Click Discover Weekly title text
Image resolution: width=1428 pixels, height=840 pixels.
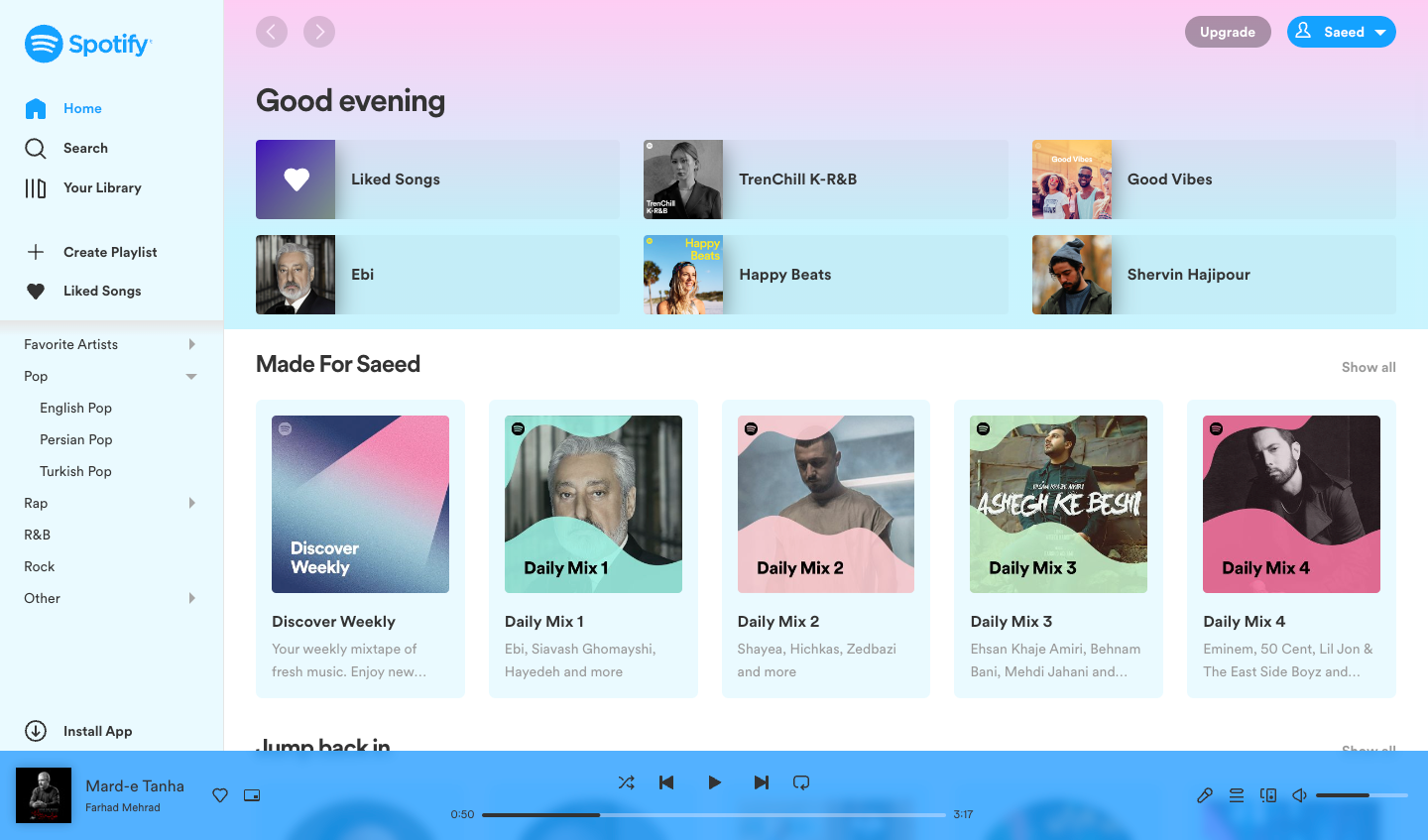click(x=333, y=621)
